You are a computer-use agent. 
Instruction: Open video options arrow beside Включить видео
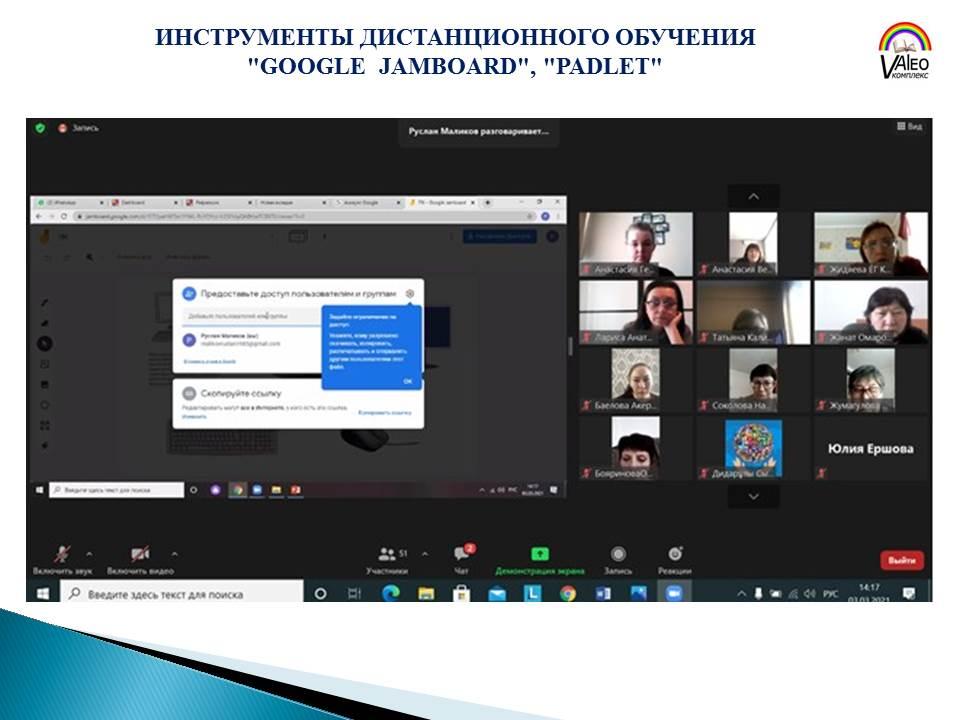174,554
